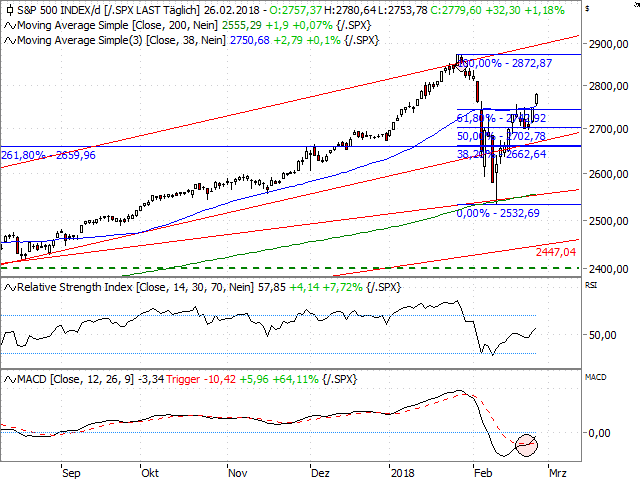Click the Mrz label on the time axis
The height and width of the screenshot is (480, 640).
[558, 473]
